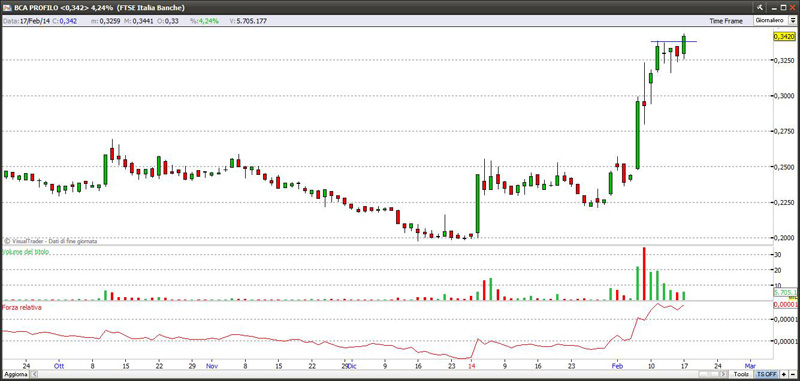Viewport: 800px width, 381px height.
Task: Click the Mar month label on time axis
Action: (749, 366)
